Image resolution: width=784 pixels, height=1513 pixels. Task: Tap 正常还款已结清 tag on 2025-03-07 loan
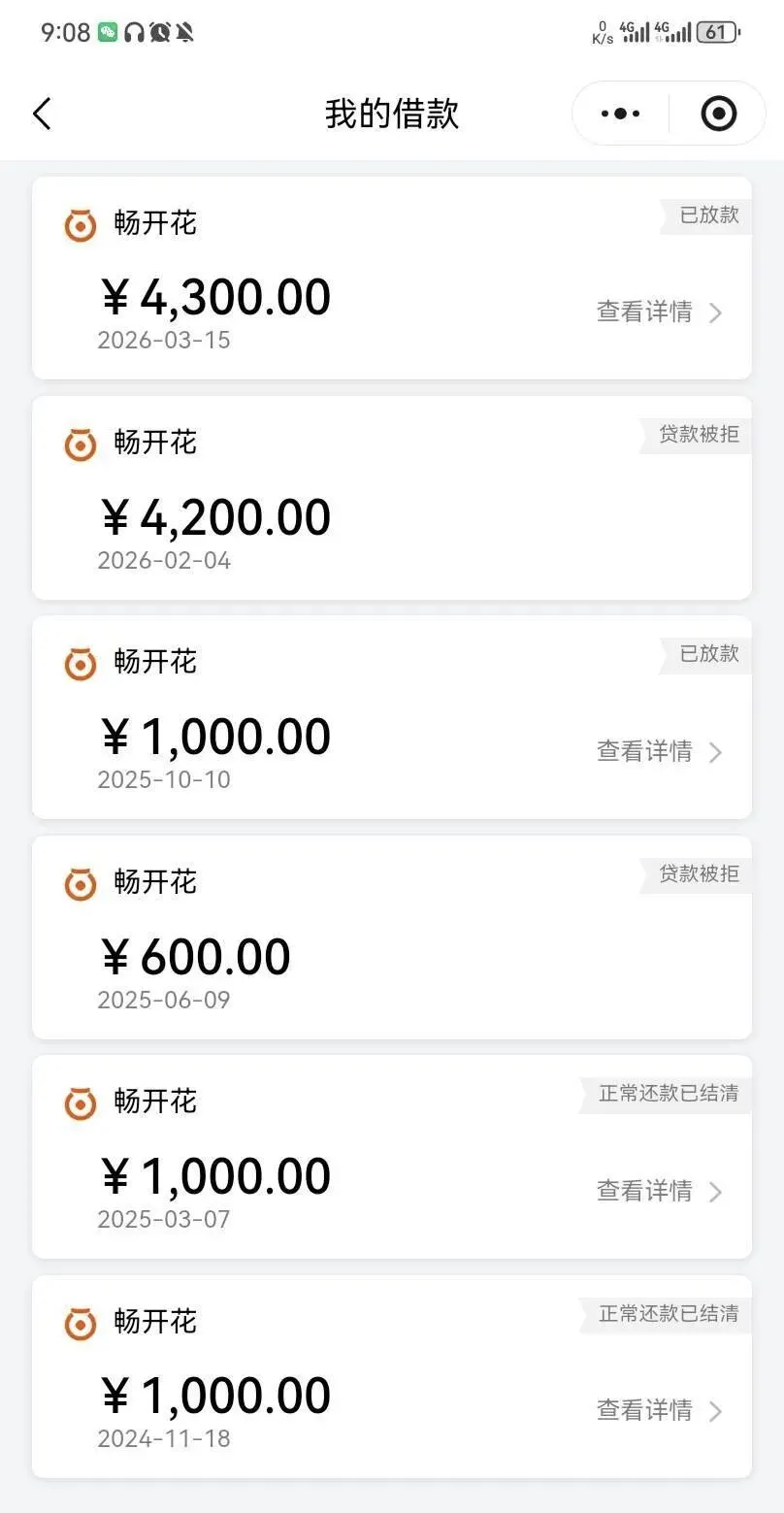pyautogui.click(x=668, y=1094)
